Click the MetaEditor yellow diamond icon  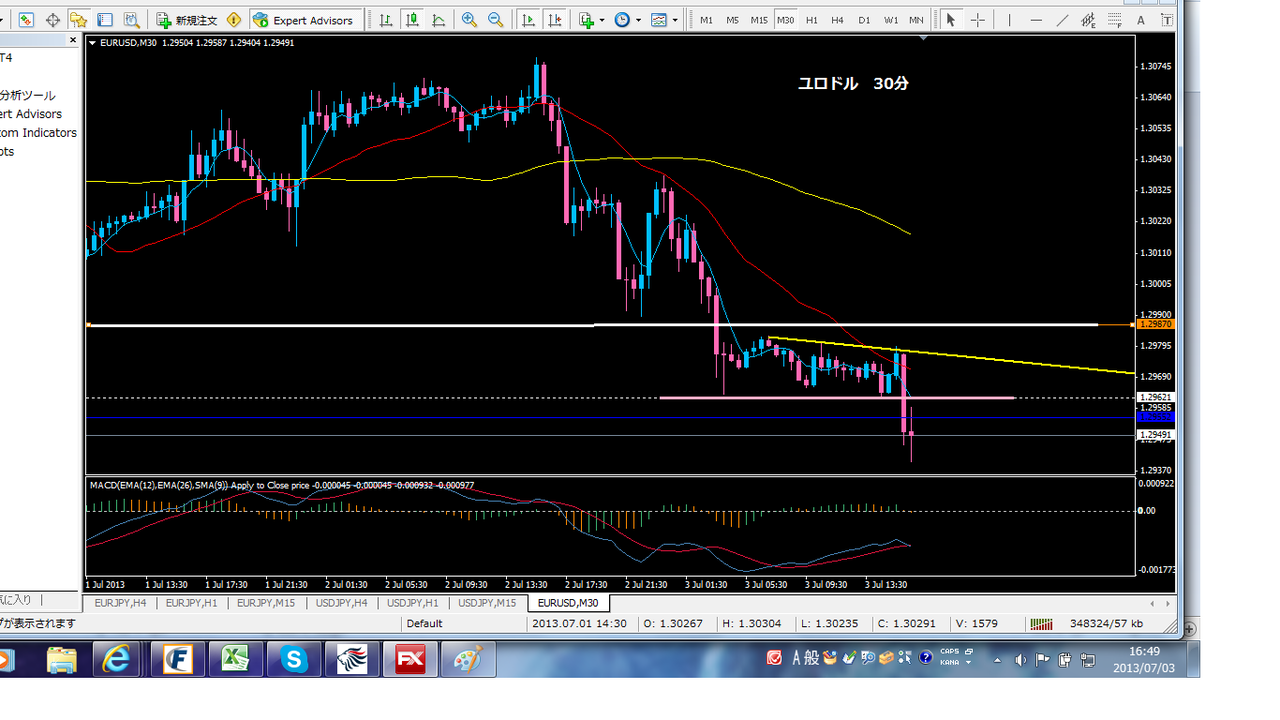[x=234, y=20]
